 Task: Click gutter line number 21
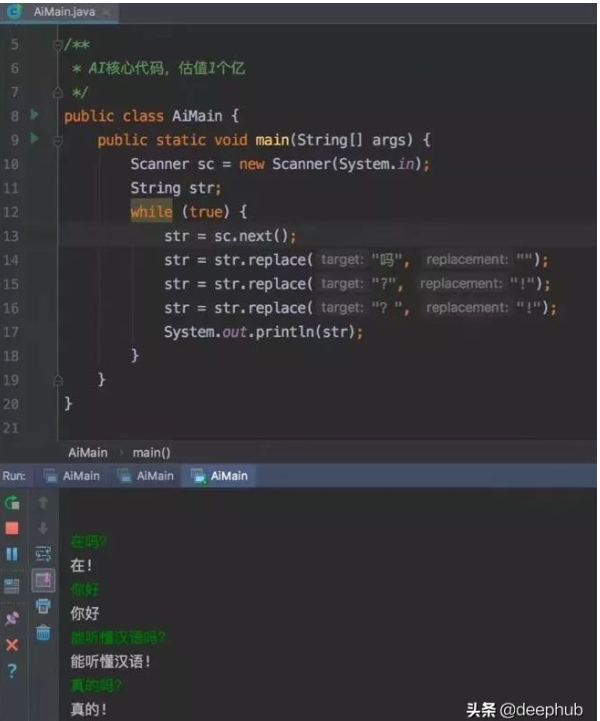(11, 428)
